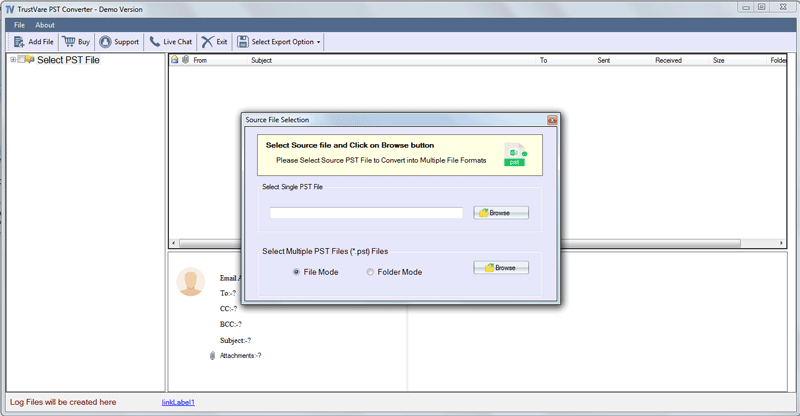Sort by the Size column header
This screenshot has width=800, height=416.
point(718,60)
